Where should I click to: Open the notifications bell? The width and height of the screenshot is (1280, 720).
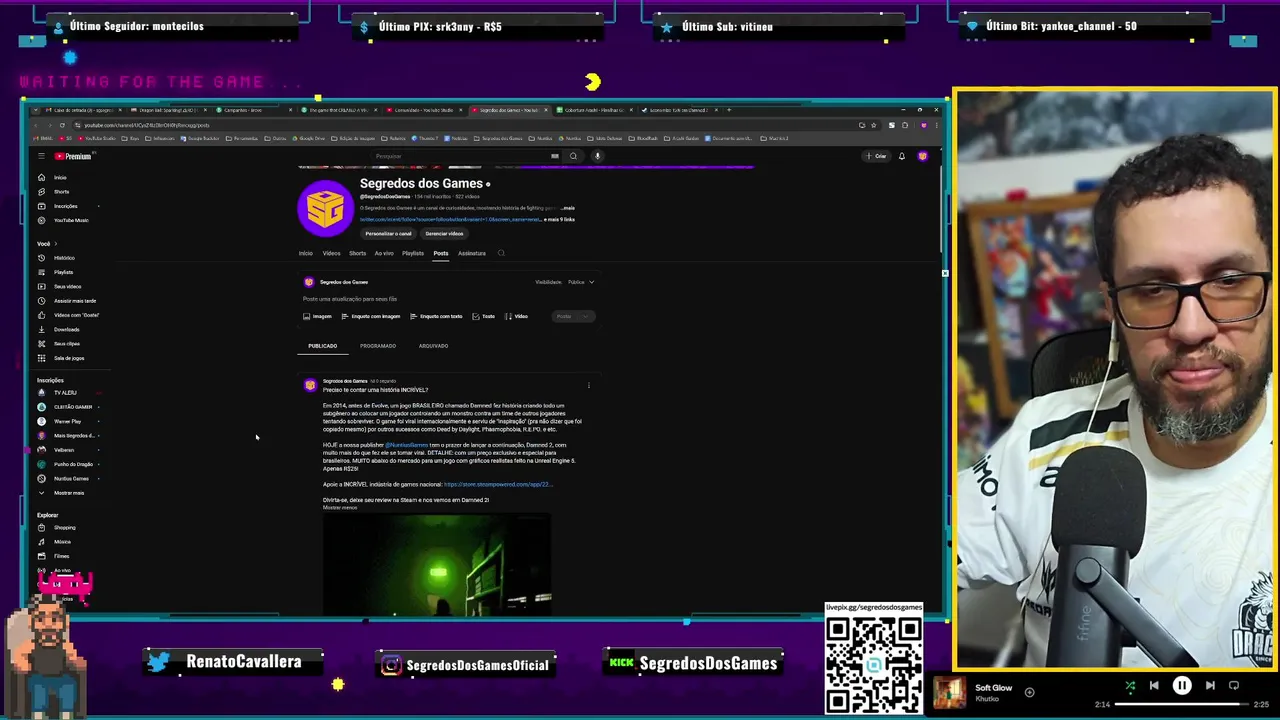901,156
